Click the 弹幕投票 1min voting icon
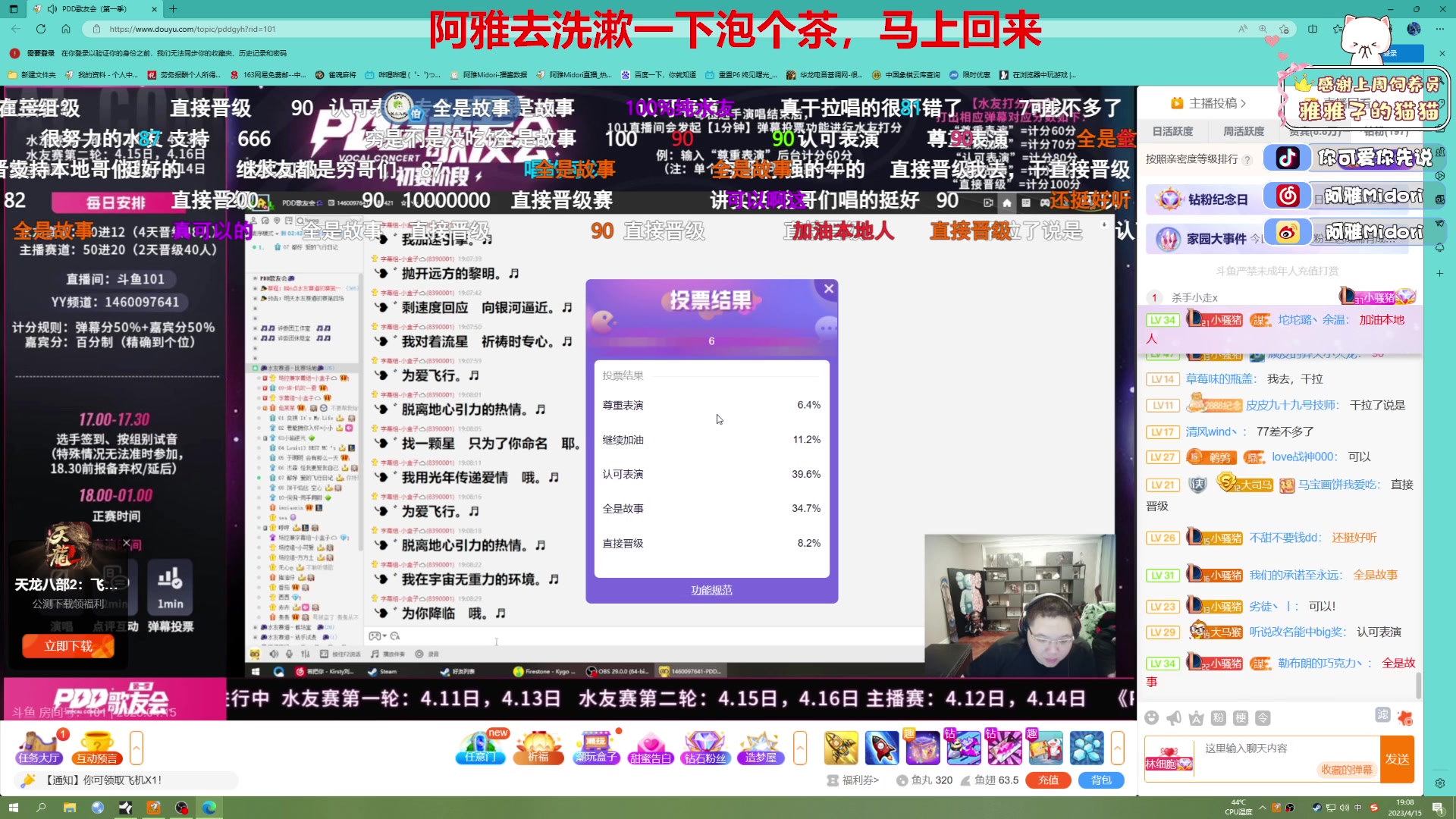This screenshot has height=819, width=1456. (170, 588)
